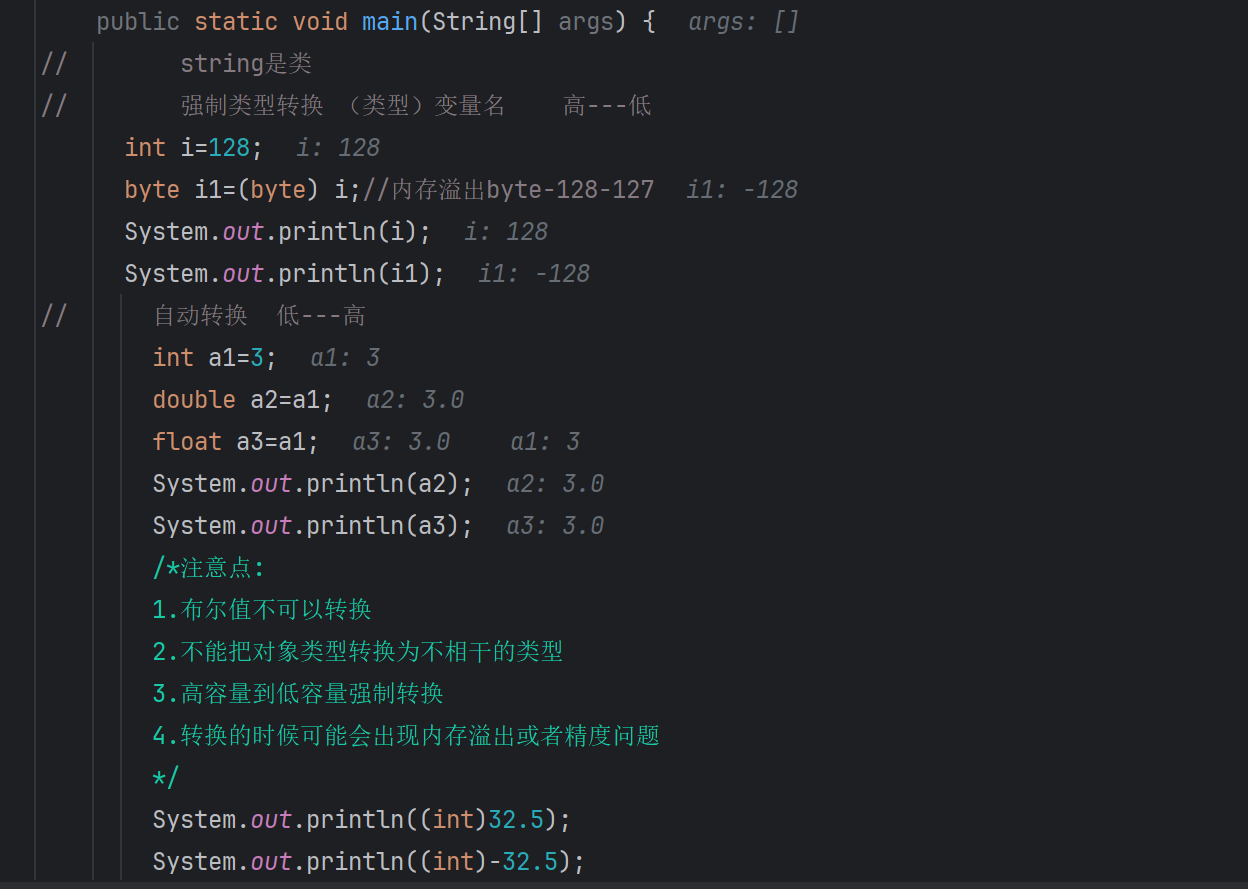This screenshot has width=1248, height=889.
Task: Select the inline hint args: []
Action: click(742, 20)
